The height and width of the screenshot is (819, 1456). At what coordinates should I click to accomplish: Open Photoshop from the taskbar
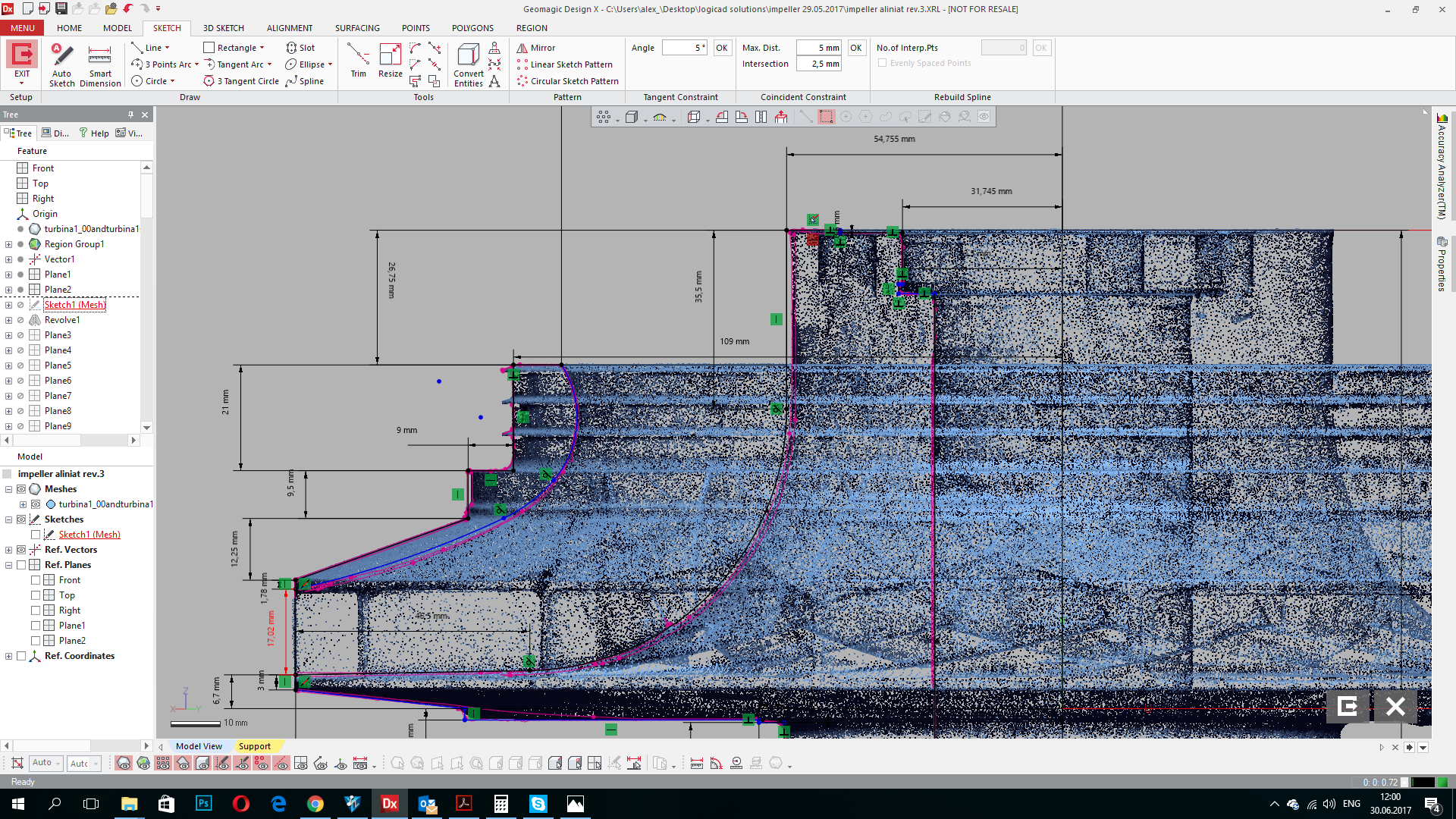pyautogui.click(x=203, y=804)
